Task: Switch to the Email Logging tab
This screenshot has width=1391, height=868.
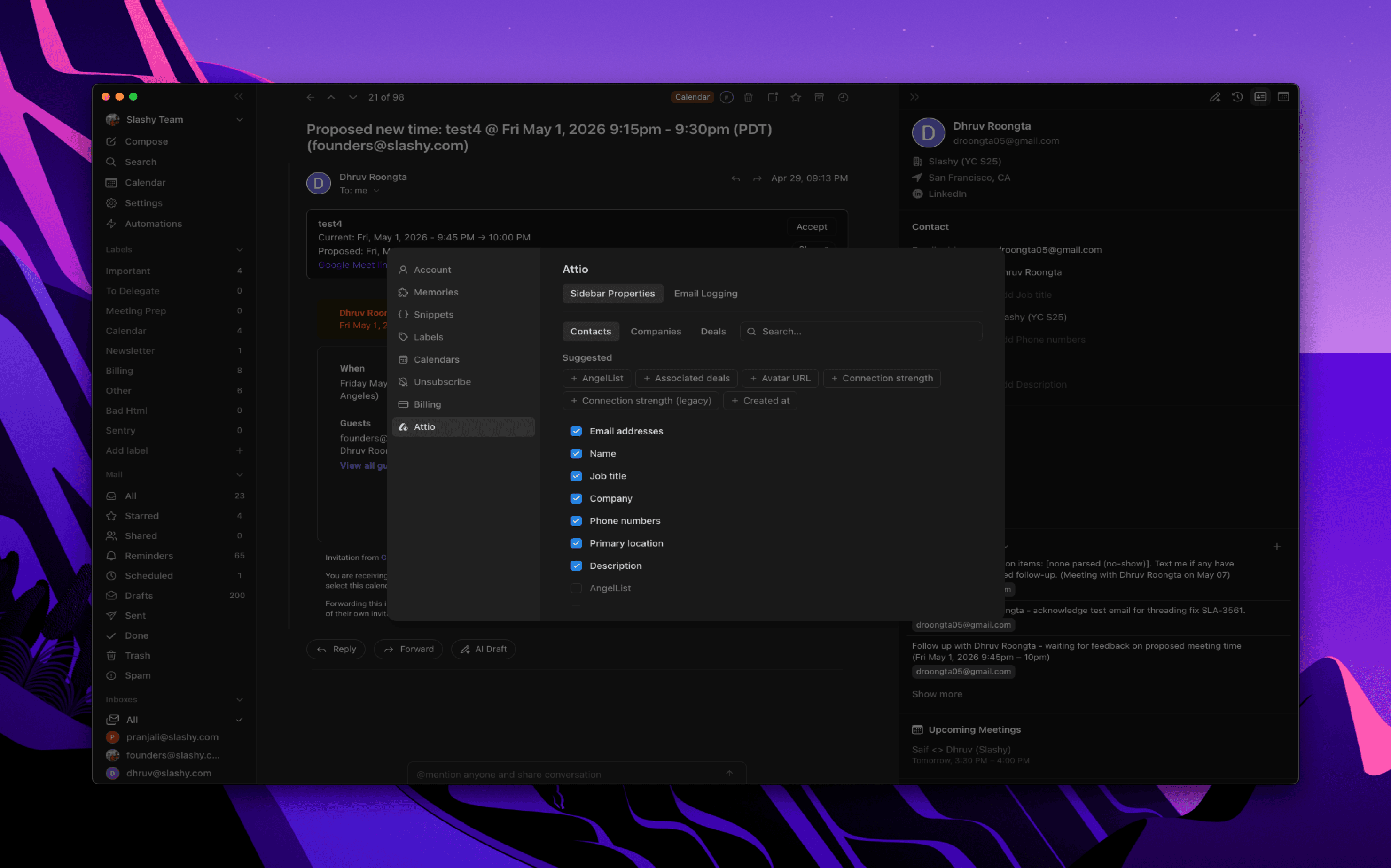Action: (706, 294)
